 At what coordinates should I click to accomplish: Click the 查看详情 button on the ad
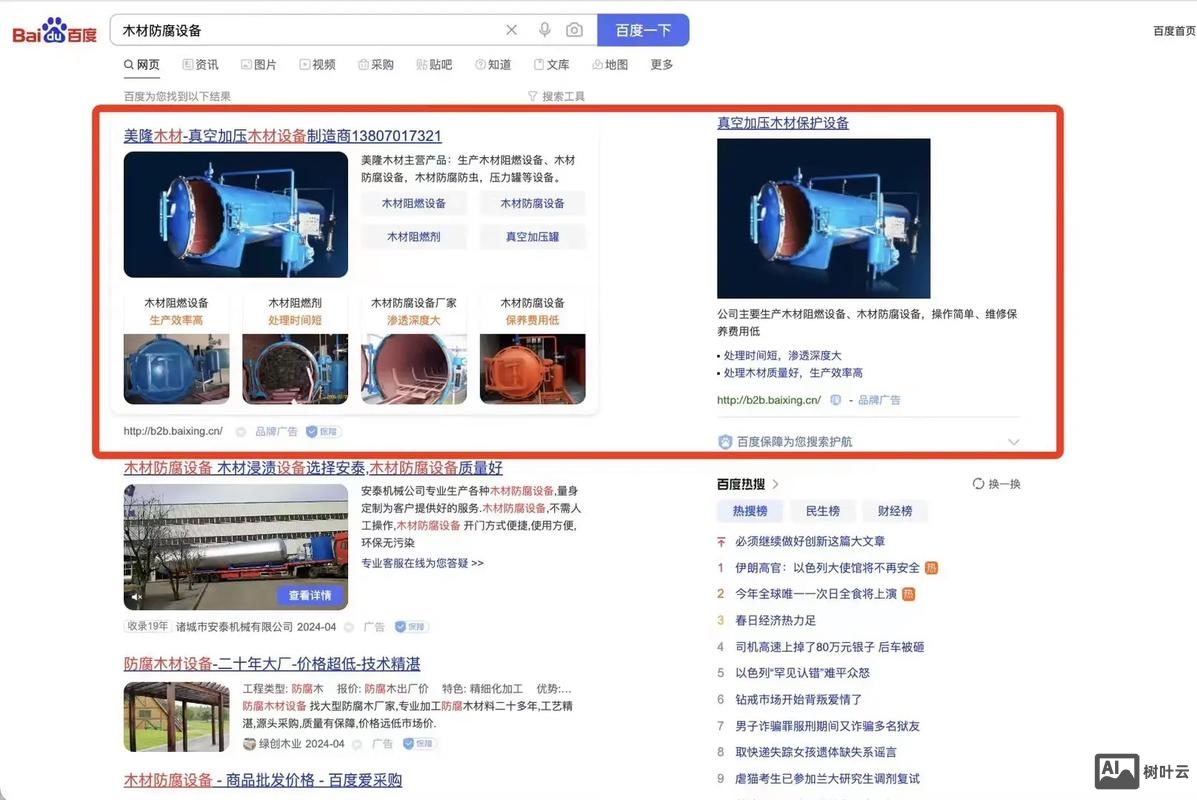pyautogui.click(x=310, y=596)
